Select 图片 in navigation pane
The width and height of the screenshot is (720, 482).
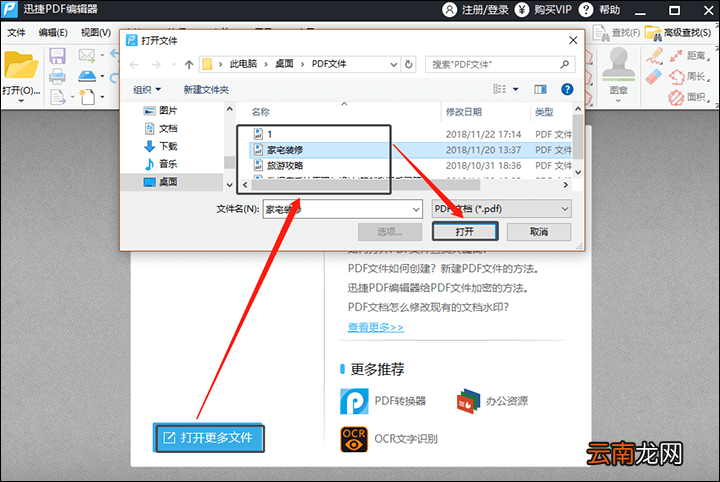[x=160, y=111]
